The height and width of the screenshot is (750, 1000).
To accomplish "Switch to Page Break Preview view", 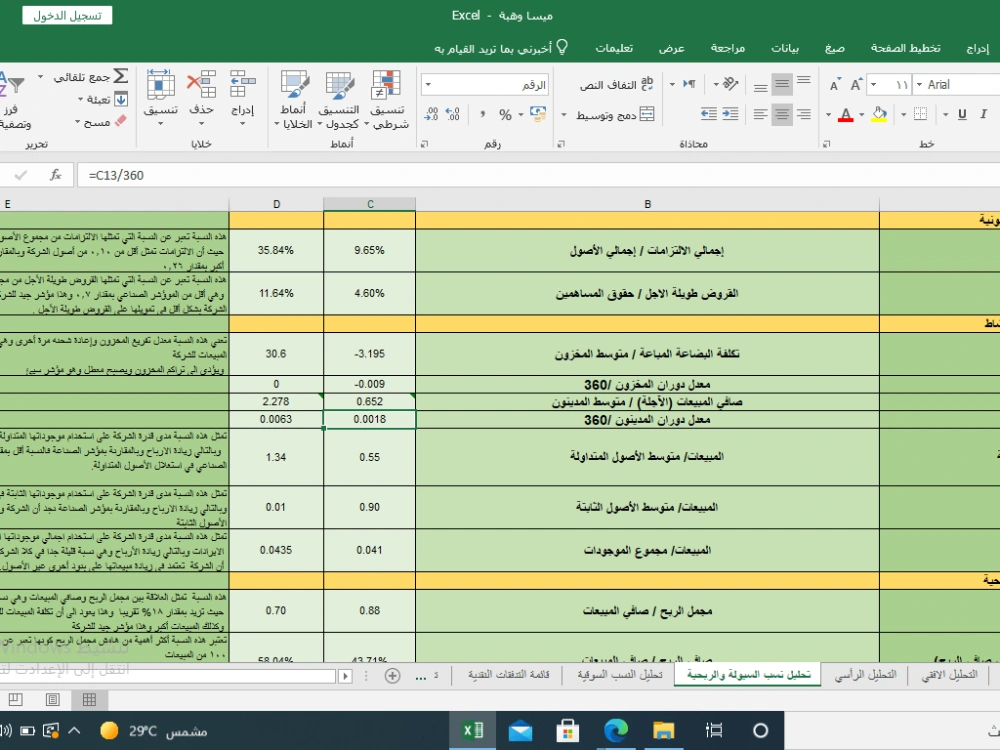I will [15, 700].
